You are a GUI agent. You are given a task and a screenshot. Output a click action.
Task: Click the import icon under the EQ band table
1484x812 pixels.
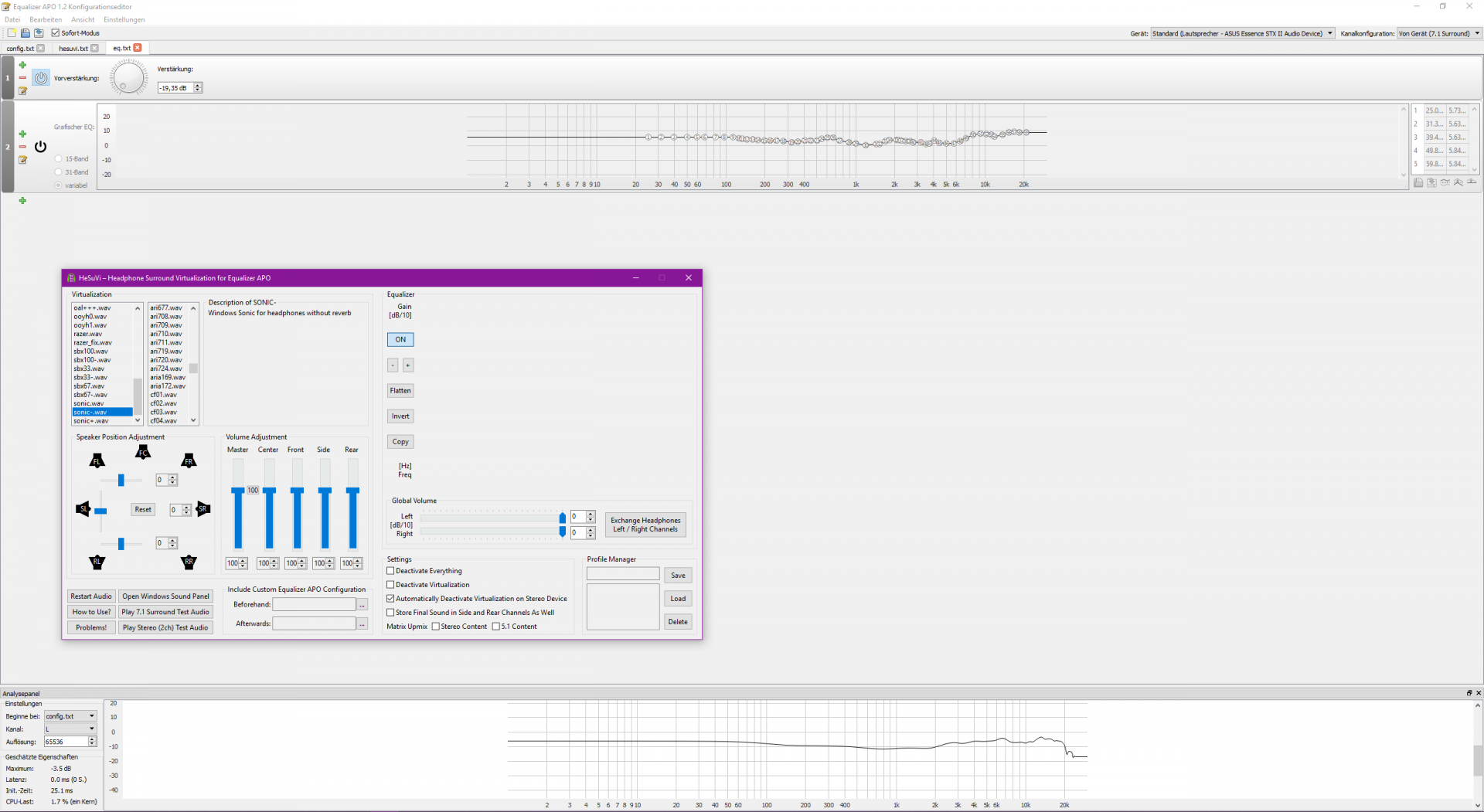1418,183
